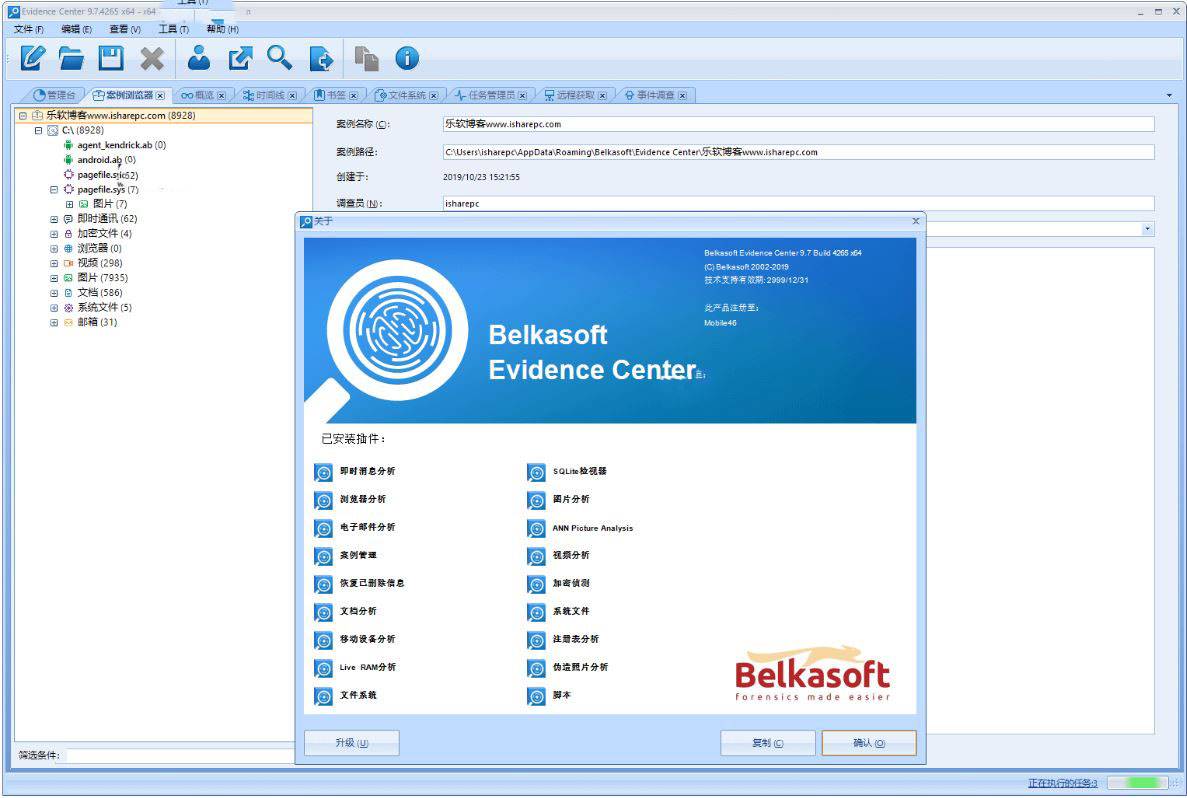1187x798 pixels.
Task: Click the 即时消息分析 plugin icon
Action: coord(323,472)
